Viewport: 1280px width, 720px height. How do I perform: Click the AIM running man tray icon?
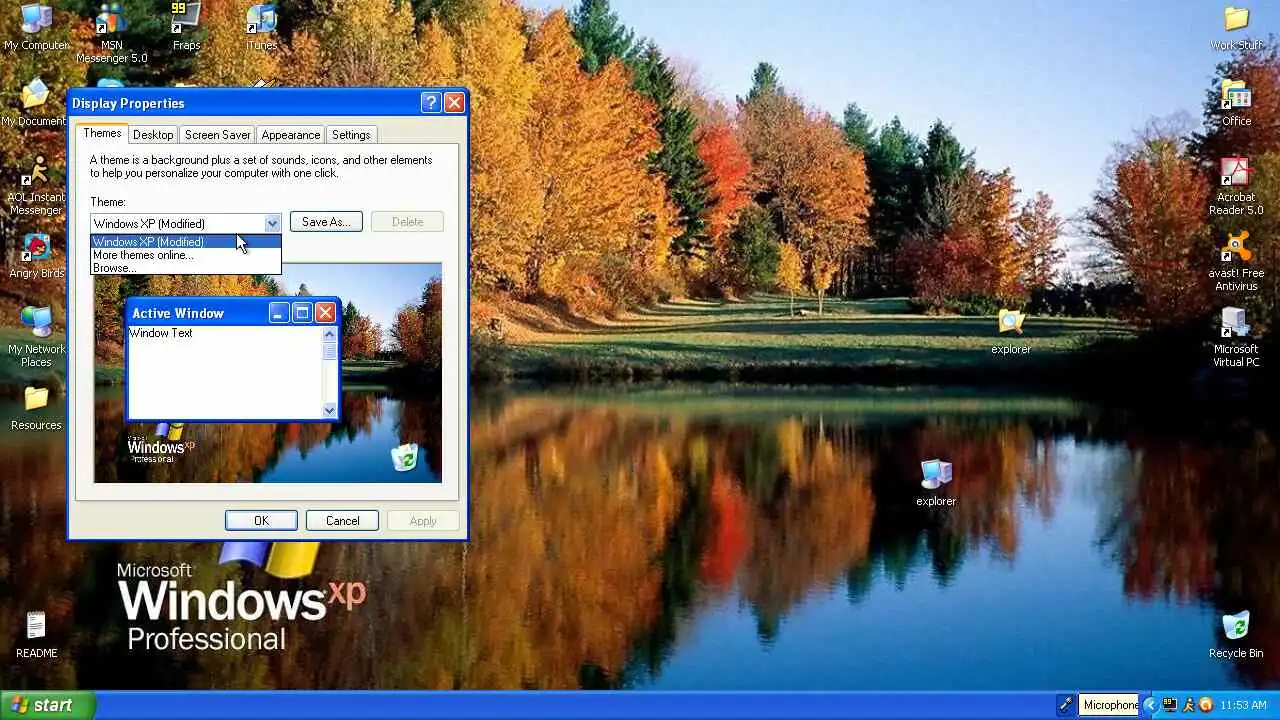coord(1188,705)
